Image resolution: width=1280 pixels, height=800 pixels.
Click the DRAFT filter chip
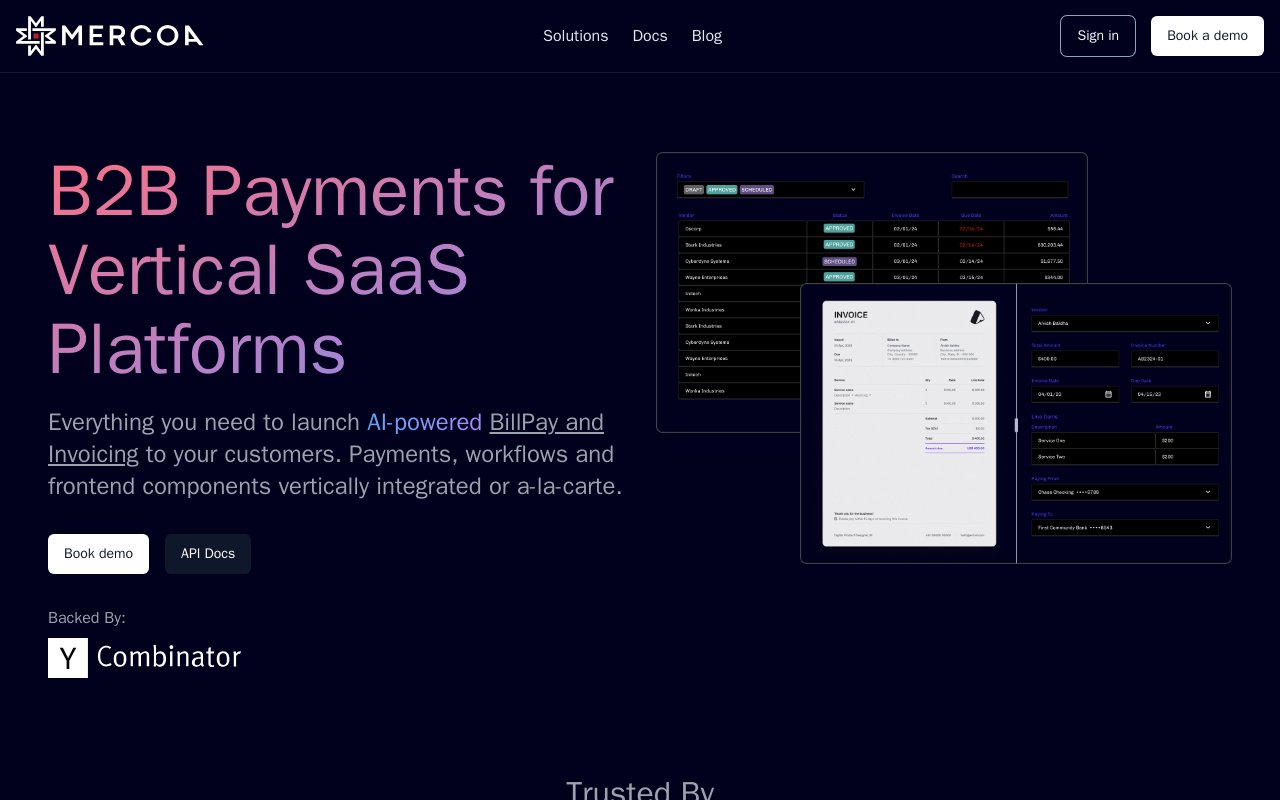click(693, 189)
